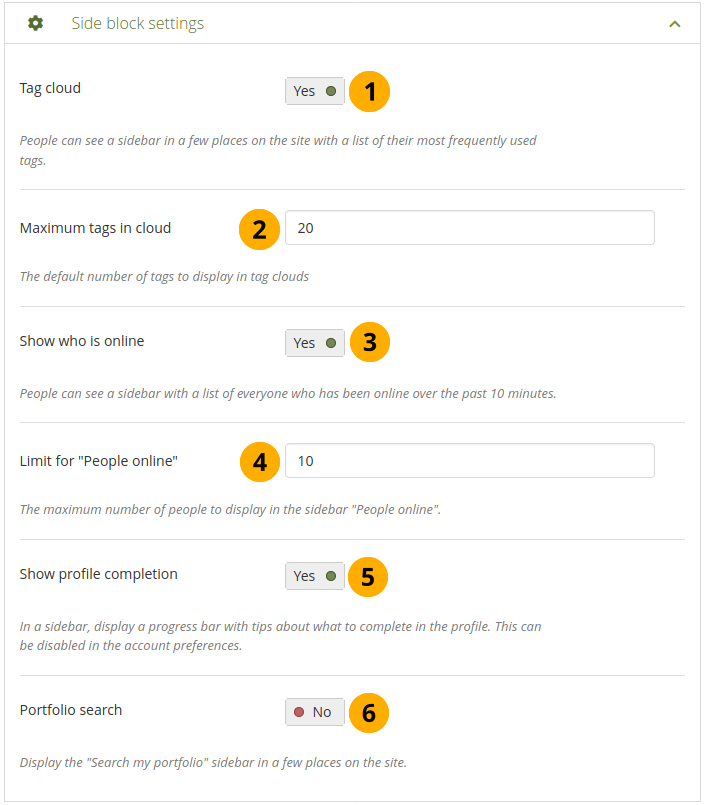
Task: Toggle the Show who is online switch
Action: (315, 343)
